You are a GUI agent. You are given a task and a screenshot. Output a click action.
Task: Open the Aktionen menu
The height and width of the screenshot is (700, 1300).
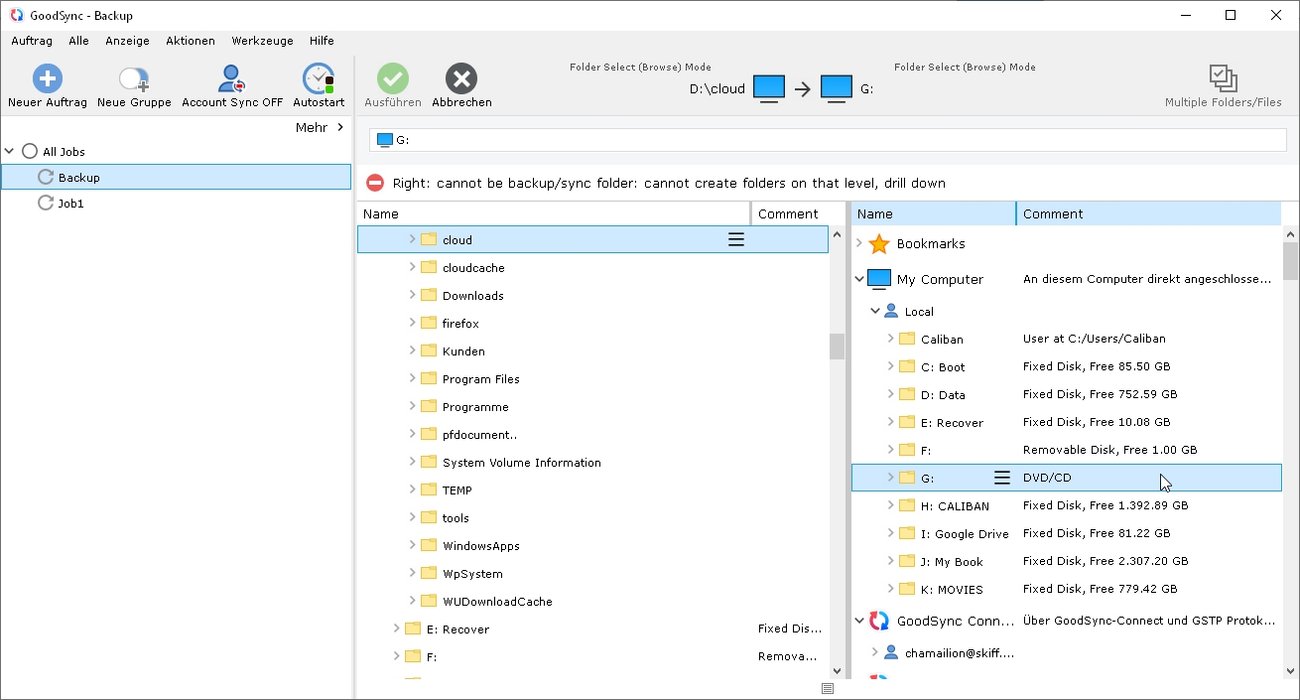(190, 41)
